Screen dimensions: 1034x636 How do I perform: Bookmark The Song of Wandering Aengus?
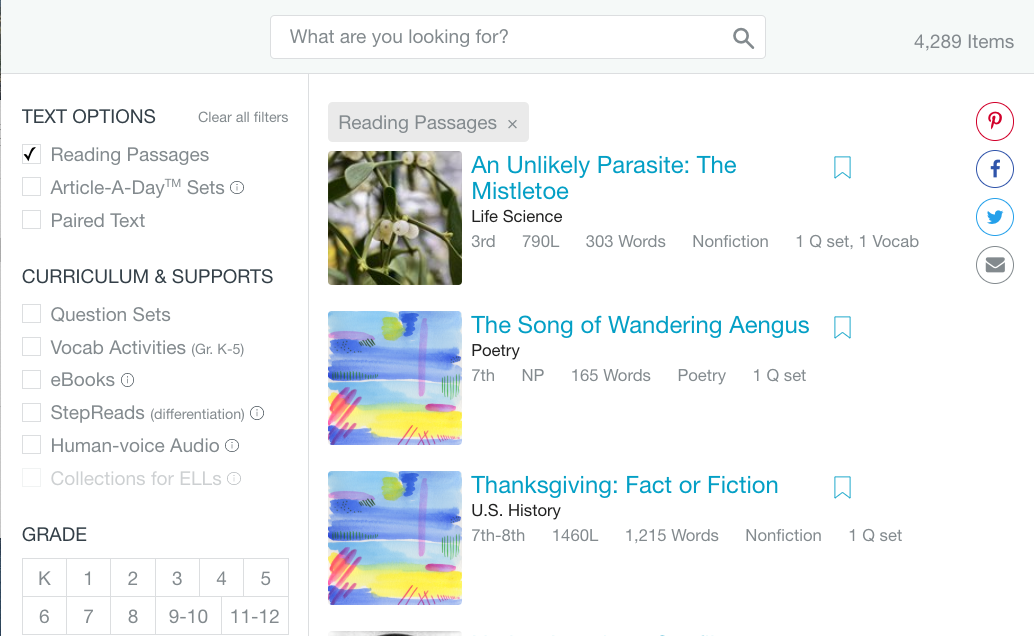tap(842, 327)
